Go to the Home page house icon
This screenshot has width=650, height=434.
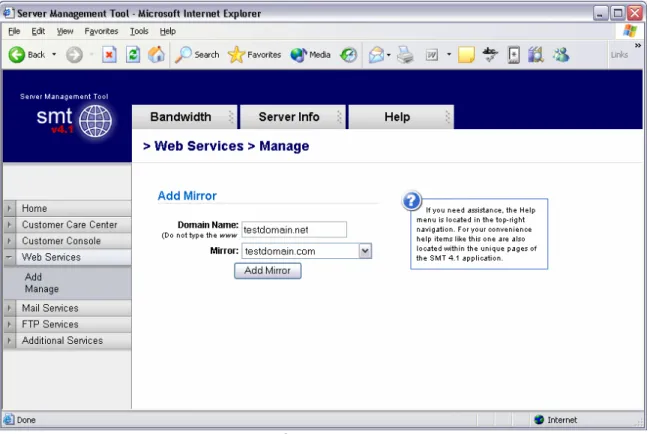[x=156, y=55]
